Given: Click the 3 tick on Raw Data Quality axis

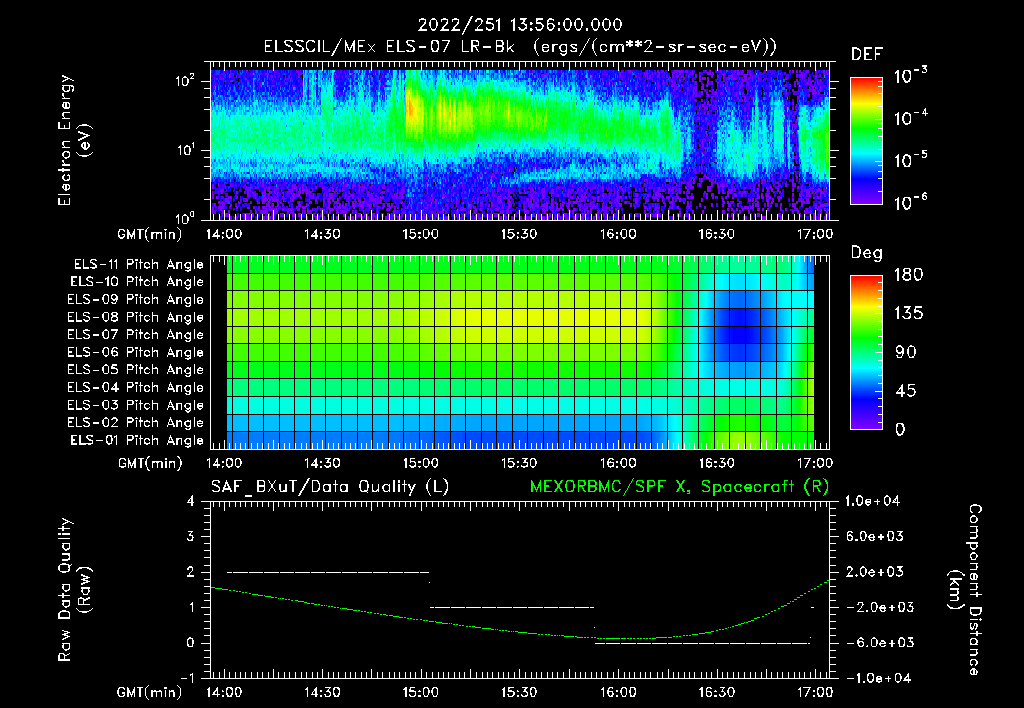Looking at the screenshot, I should coord(191,536).
